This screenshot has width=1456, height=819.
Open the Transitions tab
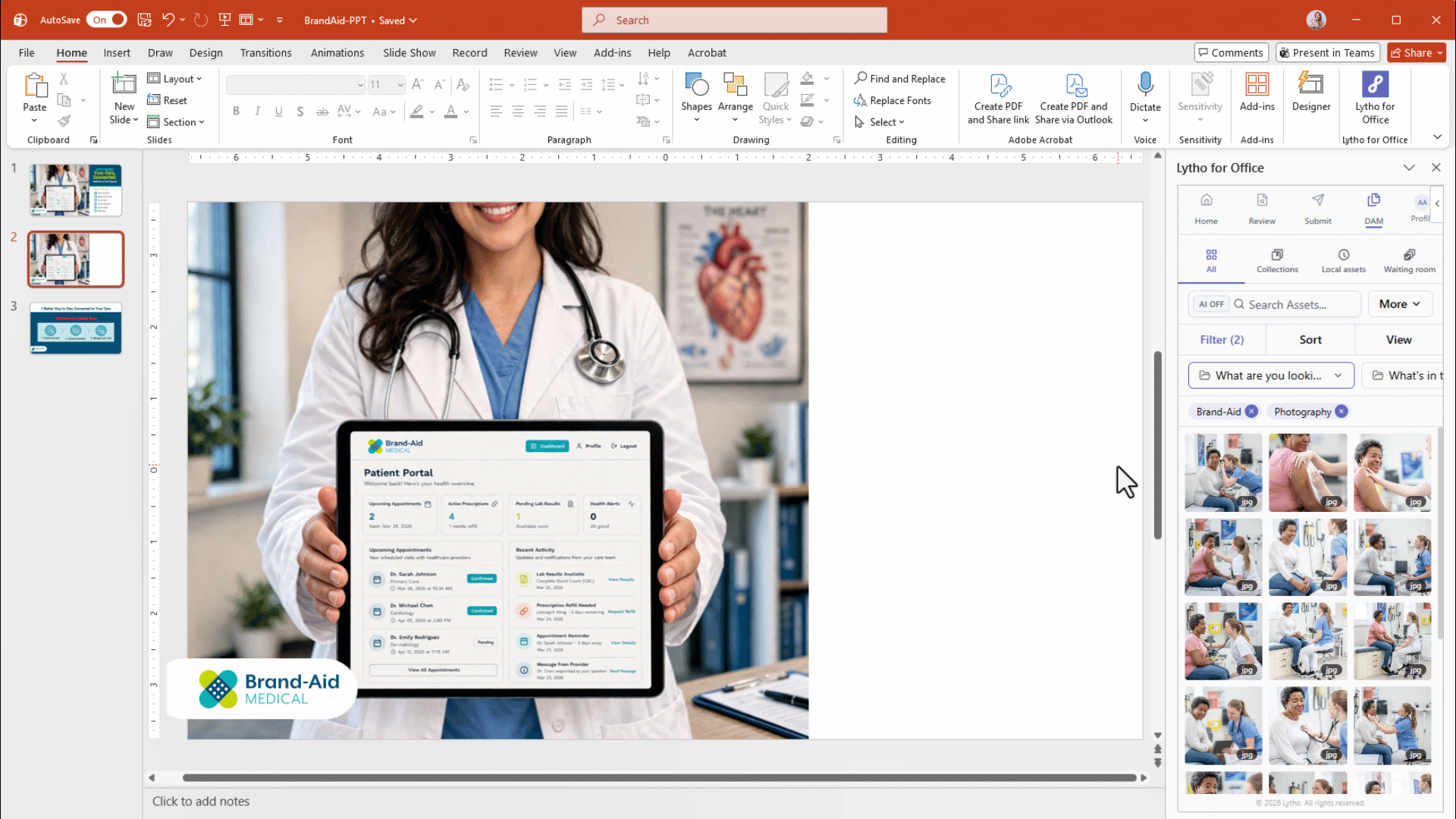[265, 53]
